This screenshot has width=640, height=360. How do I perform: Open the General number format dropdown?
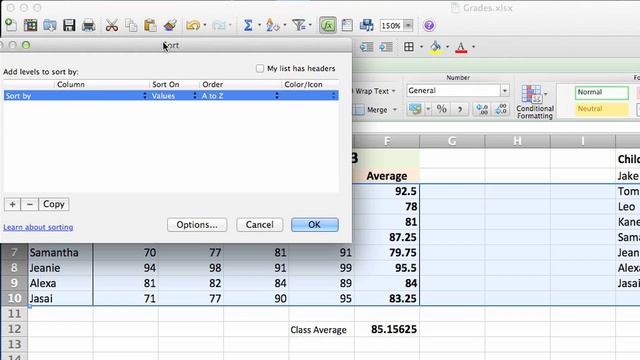[x=505, y=90]
